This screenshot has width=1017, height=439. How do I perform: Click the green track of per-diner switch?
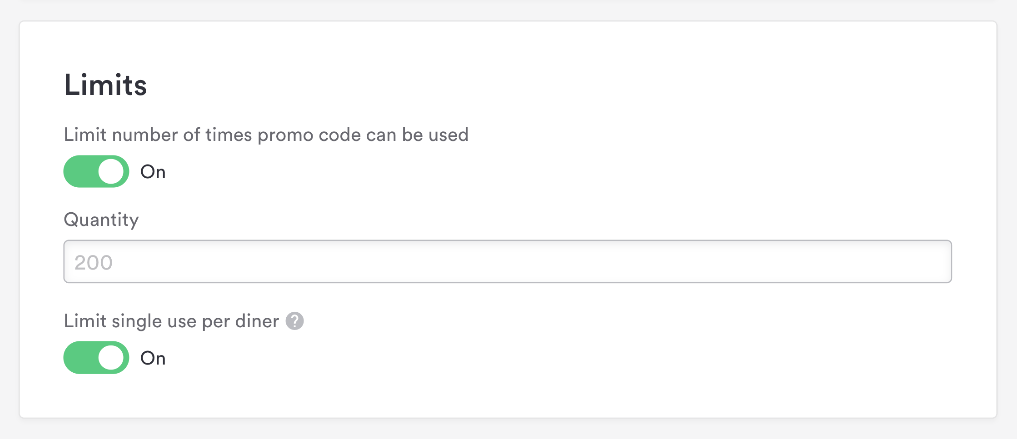[80, 358]
